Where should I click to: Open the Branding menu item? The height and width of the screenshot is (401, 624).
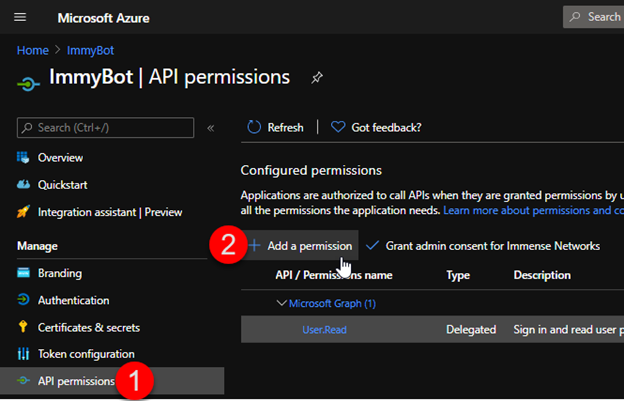(60, 273)
